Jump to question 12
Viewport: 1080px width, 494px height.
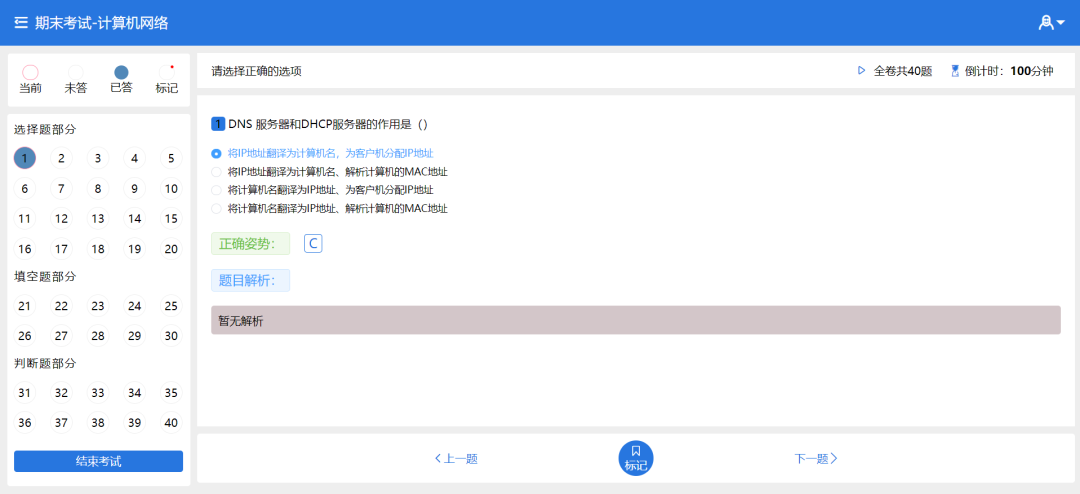[x=61, y=219]
